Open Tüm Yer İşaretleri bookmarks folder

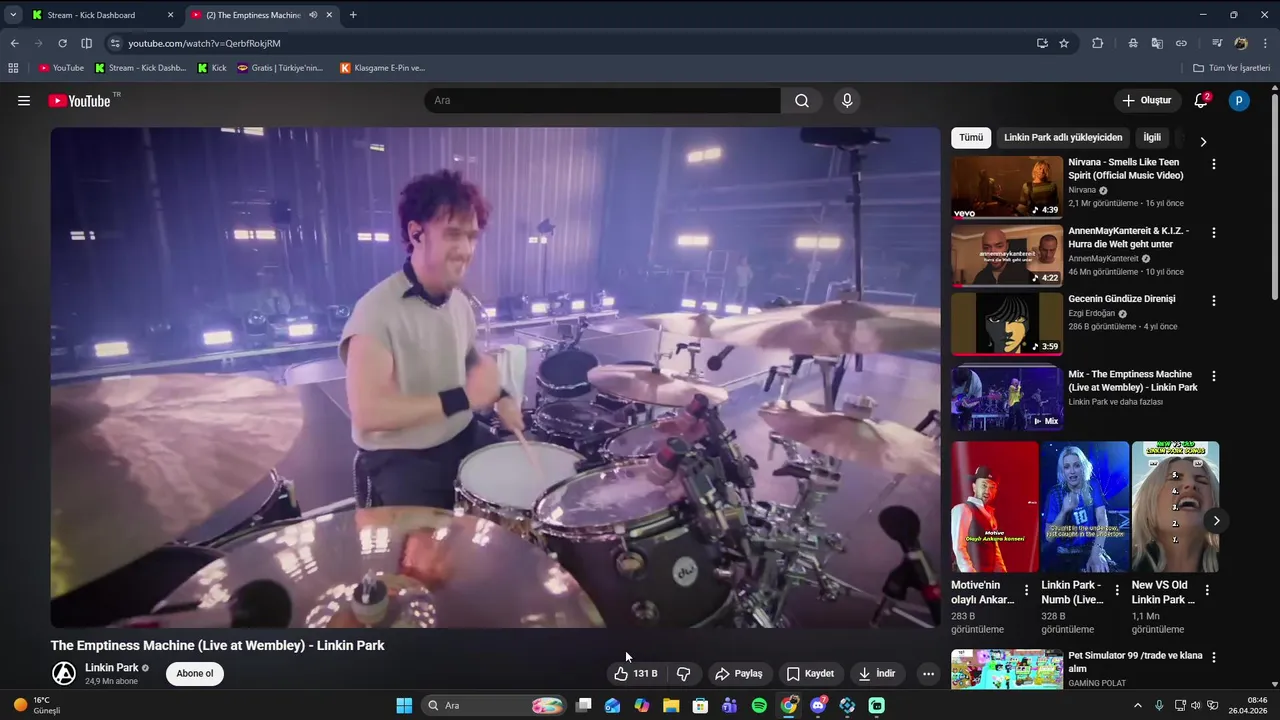(x=1231, y=68)
